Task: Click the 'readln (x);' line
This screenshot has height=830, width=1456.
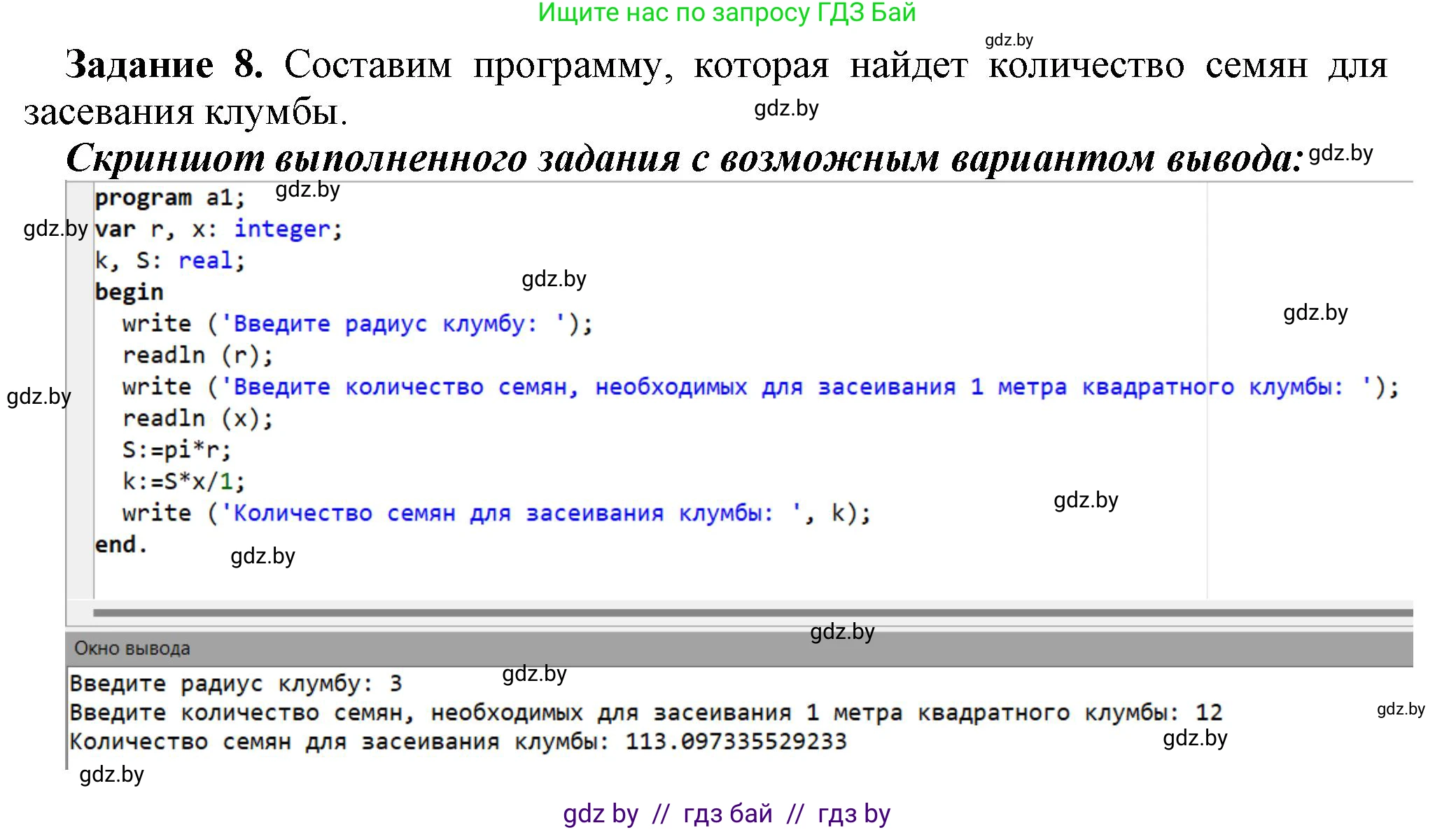Action: pos(197,418)
